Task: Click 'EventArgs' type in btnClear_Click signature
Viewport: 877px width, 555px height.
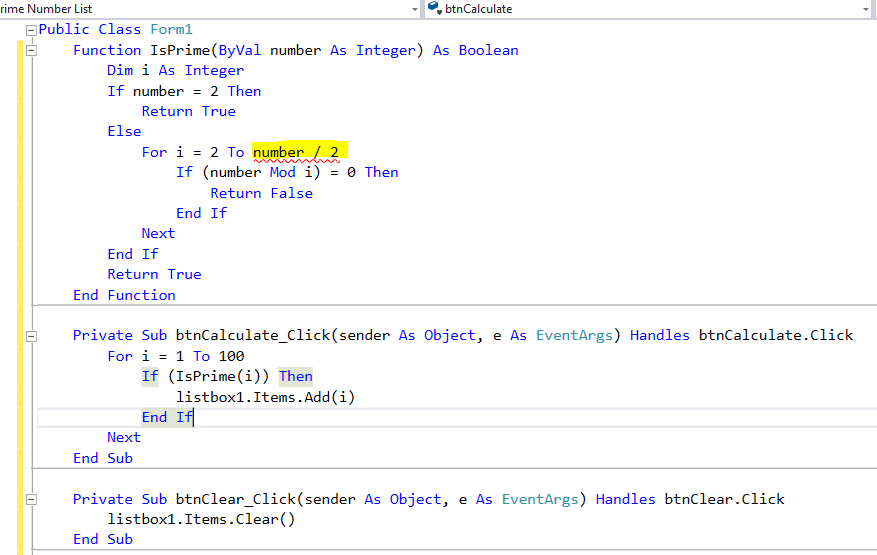Action: pyautogui.click(x=540, y=499)
